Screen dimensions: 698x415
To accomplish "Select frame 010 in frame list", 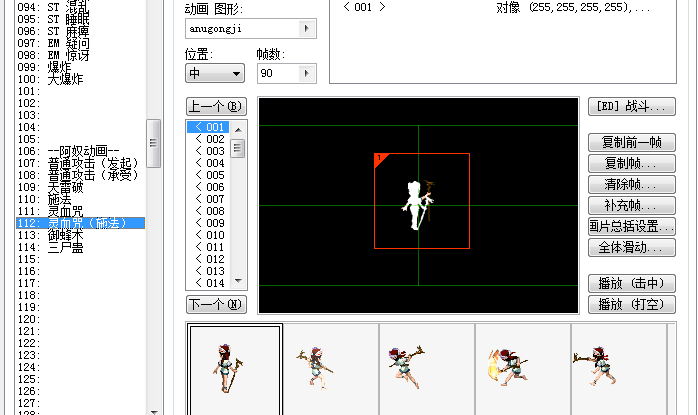I will [208, 235].
